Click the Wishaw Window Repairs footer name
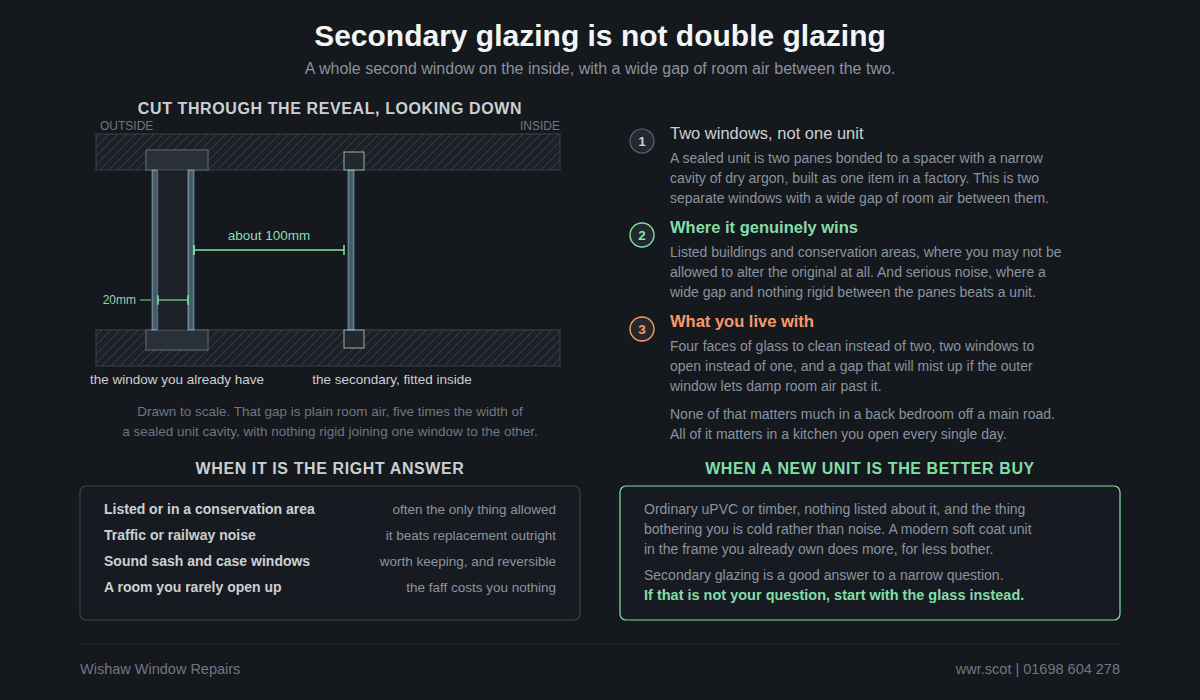Viewport: 1200px width, 700px height. (x=160, y=669)
